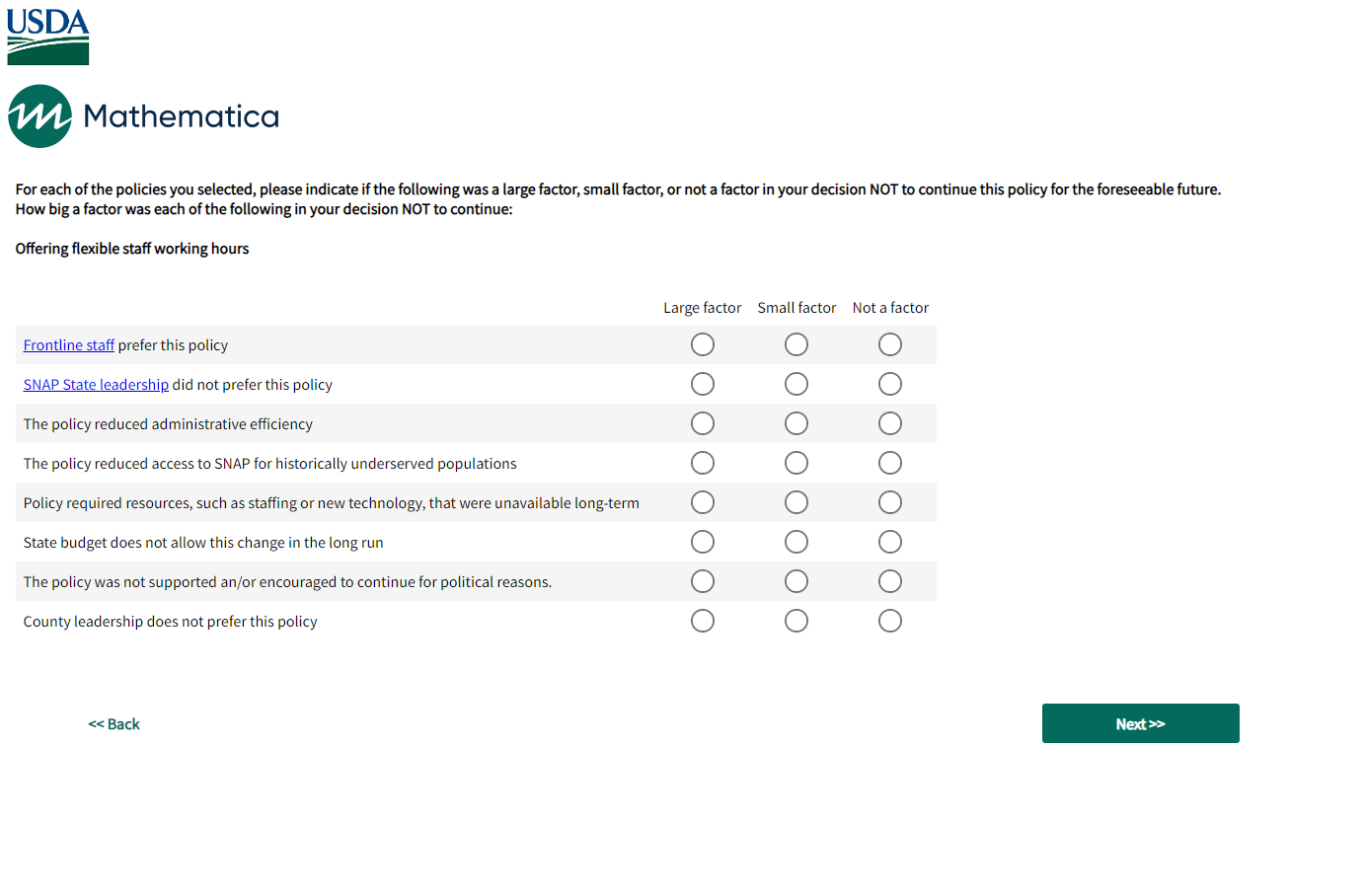Select Not a factor for Frontline staff
This screenshot has height=896, width=1365.
click(x=890, y=344)
